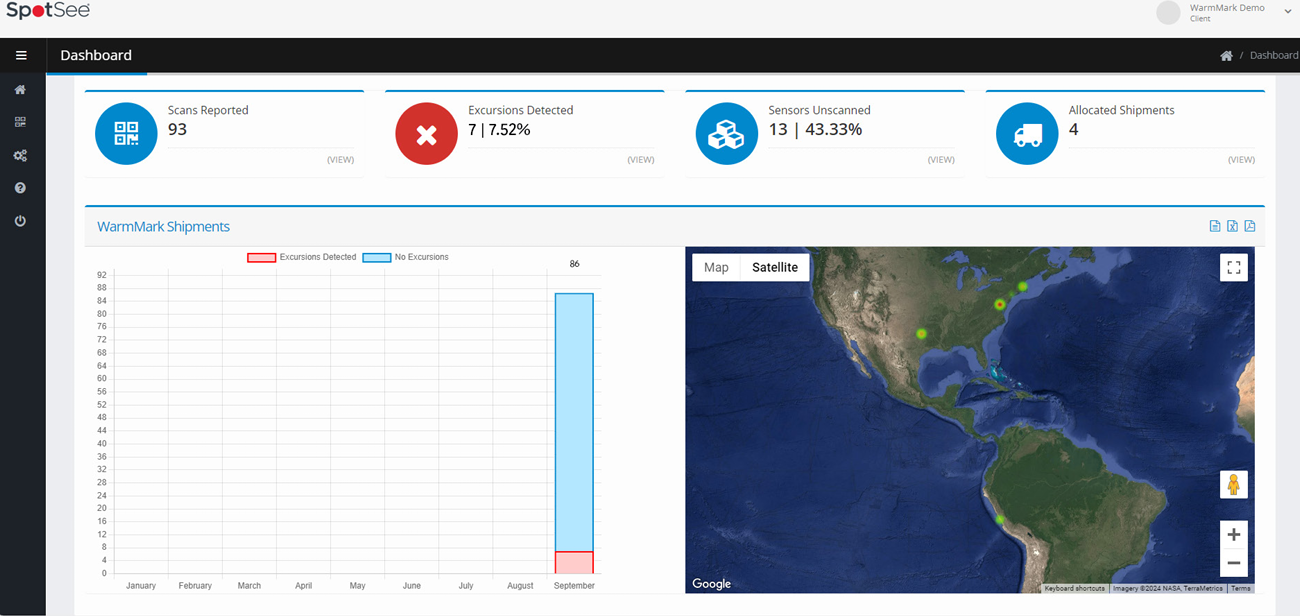The image size is (1300, 616).
Task: Expand the WarmMark Demo user dropdown
Action: click(1286, 12)
